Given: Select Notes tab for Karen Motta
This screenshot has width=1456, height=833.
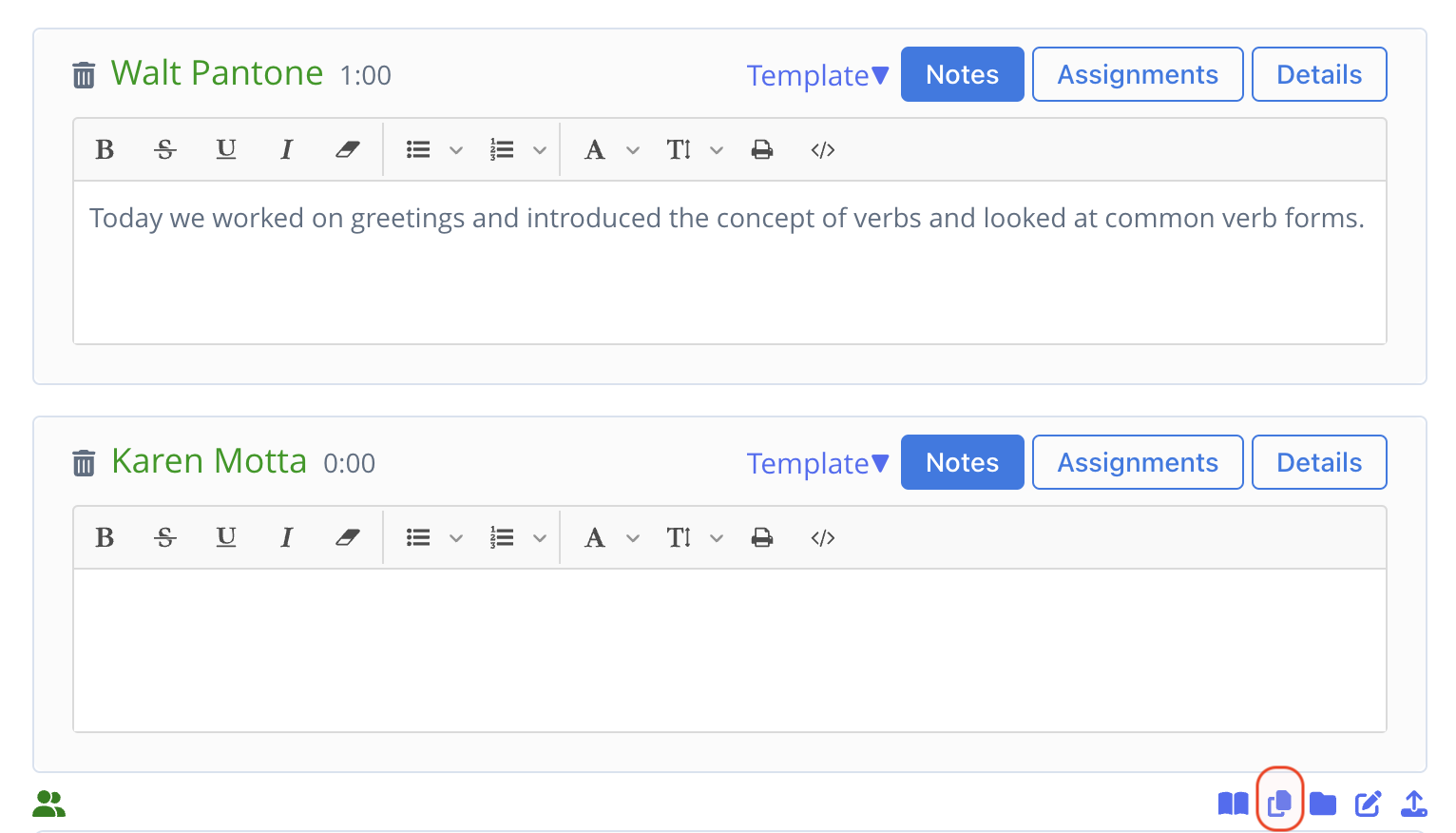Looking at the screenshot, I should tap(963, 462).
